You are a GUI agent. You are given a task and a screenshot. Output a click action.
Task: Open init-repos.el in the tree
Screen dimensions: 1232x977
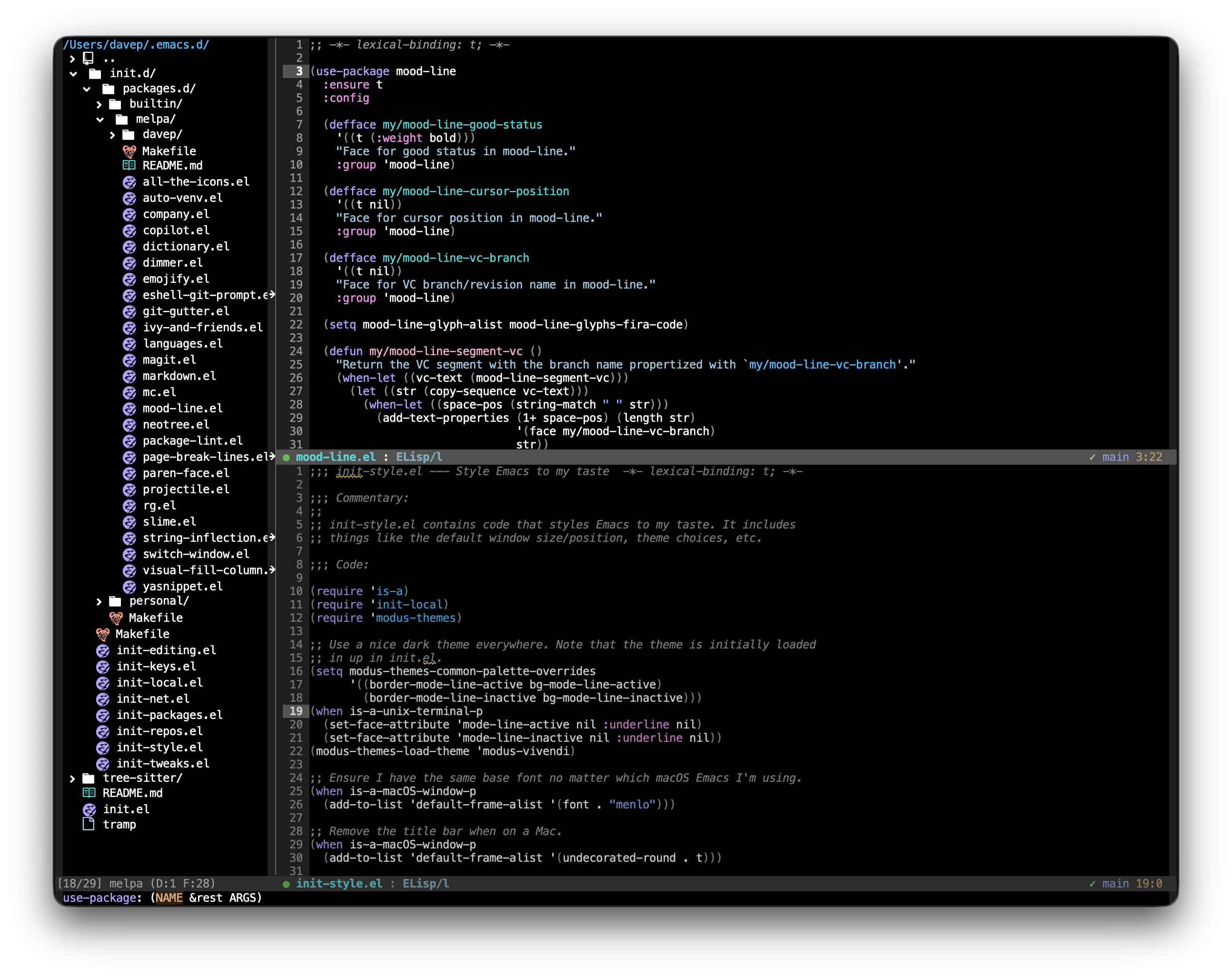coord(159,731)
